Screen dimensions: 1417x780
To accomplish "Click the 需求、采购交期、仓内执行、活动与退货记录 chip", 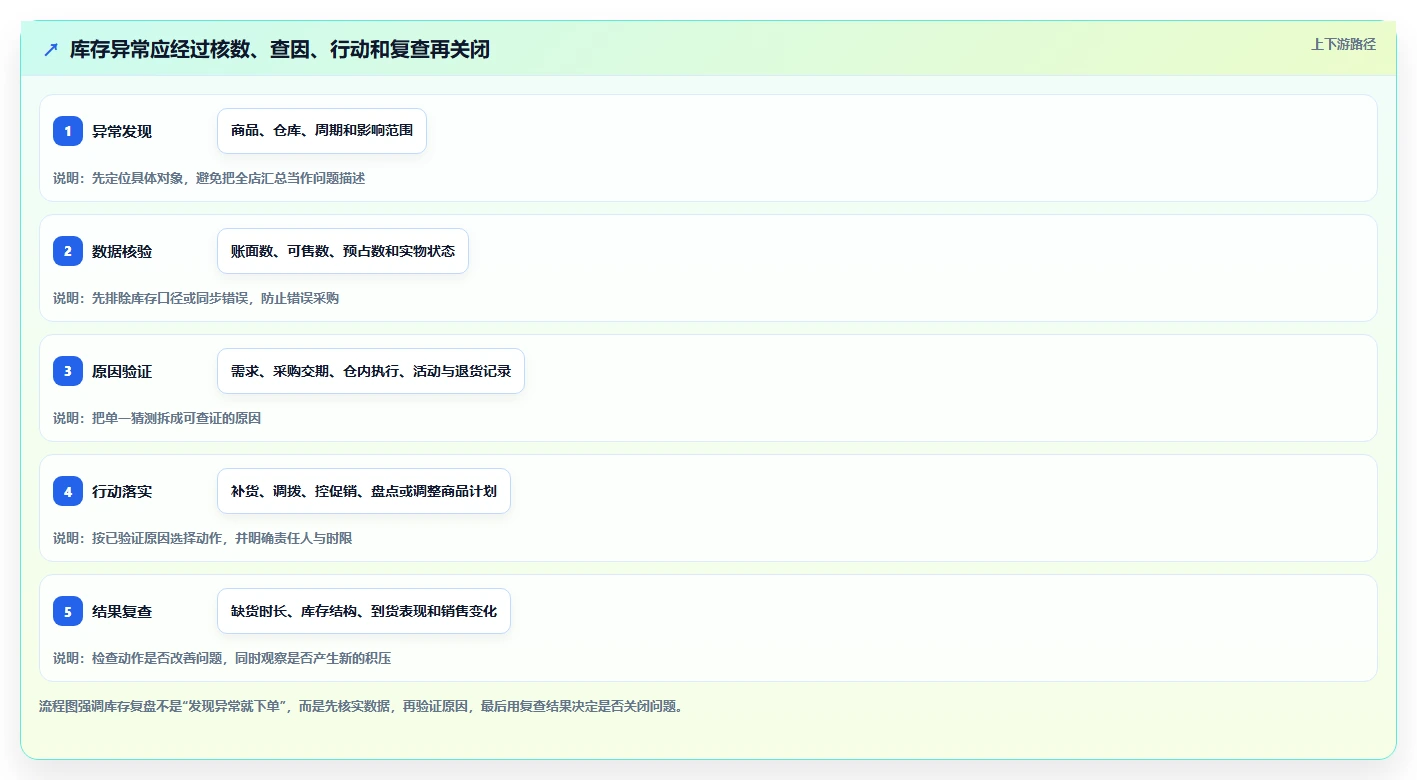I will 371,371.
